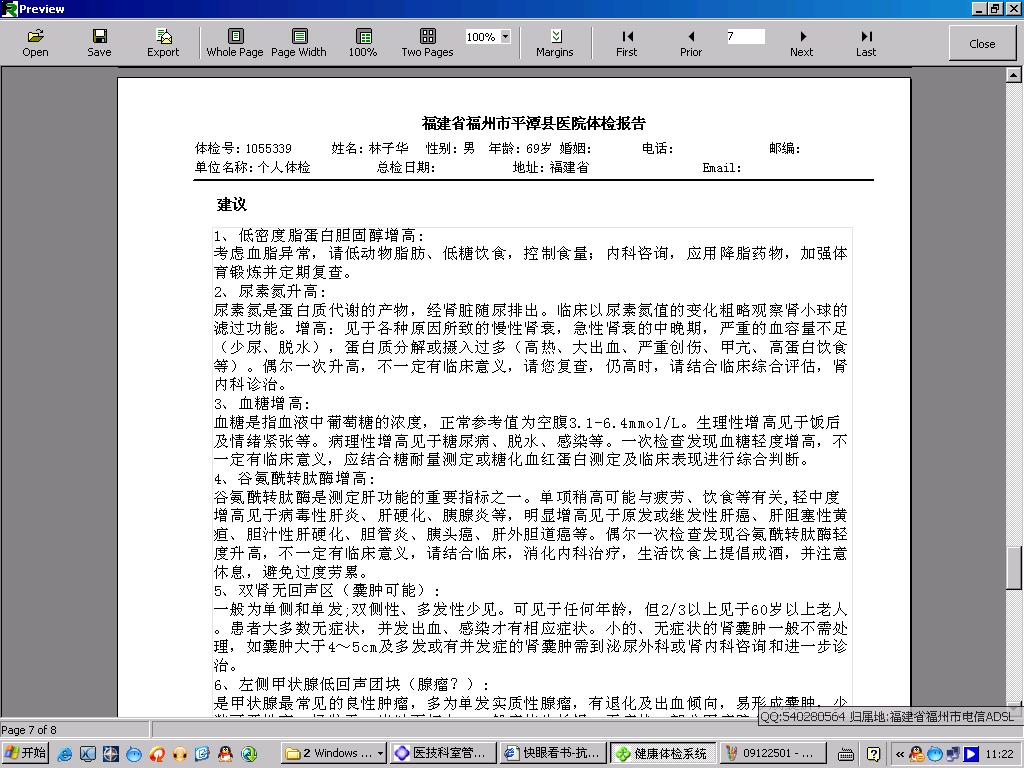Open the 2 Windows taskbar group
The width and height of the screenshot is (1024, 768).
point(334,753)
